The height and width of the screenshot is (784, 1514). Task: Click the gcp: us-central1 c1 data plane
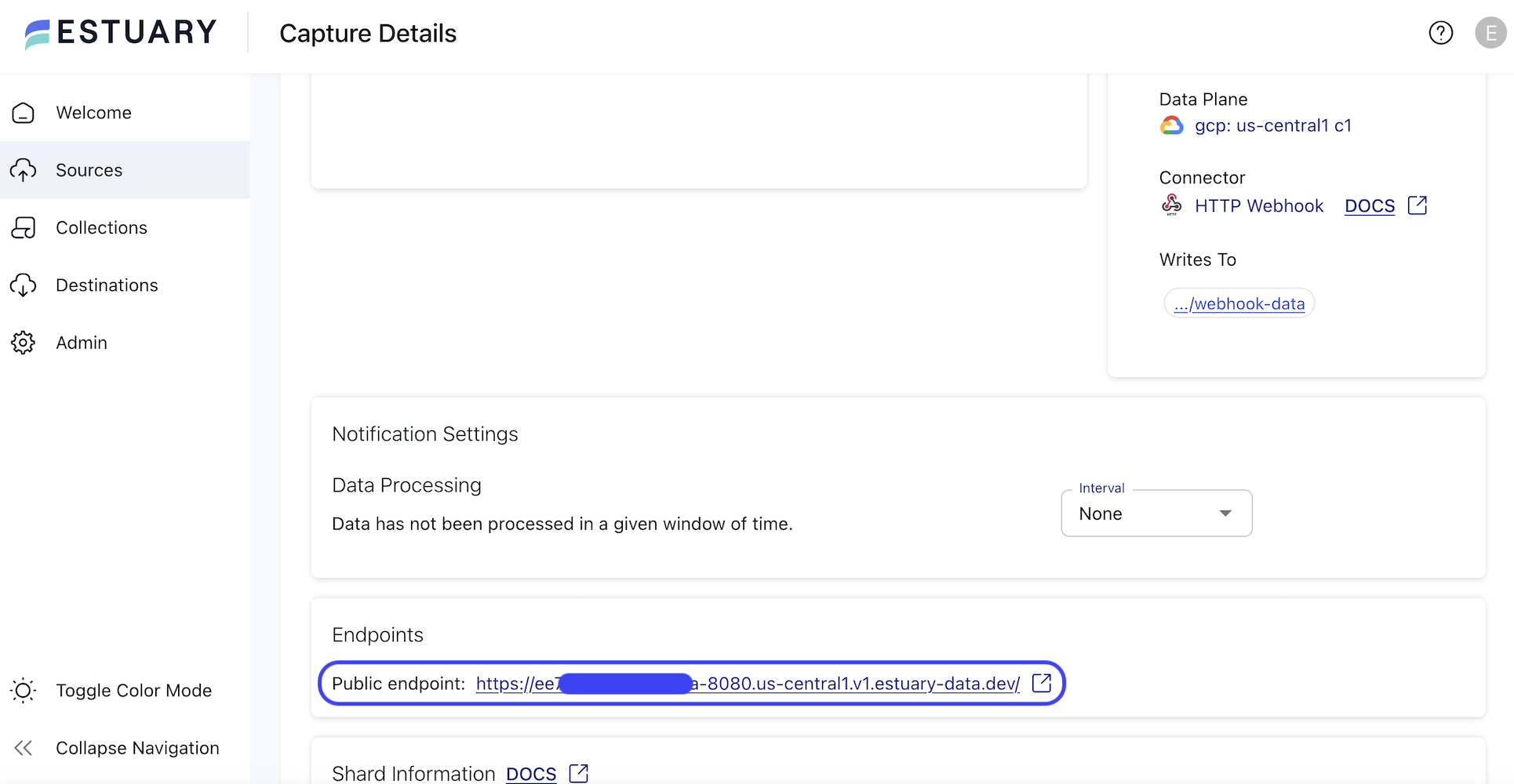1272,125
